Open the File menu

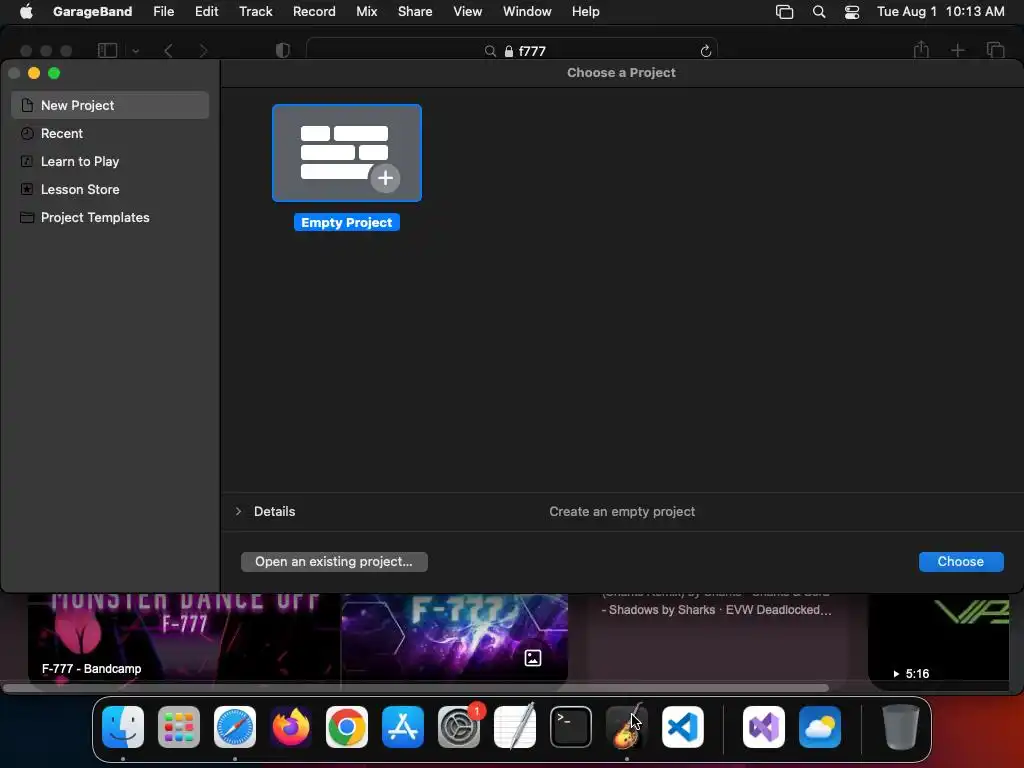pos(163,12)
